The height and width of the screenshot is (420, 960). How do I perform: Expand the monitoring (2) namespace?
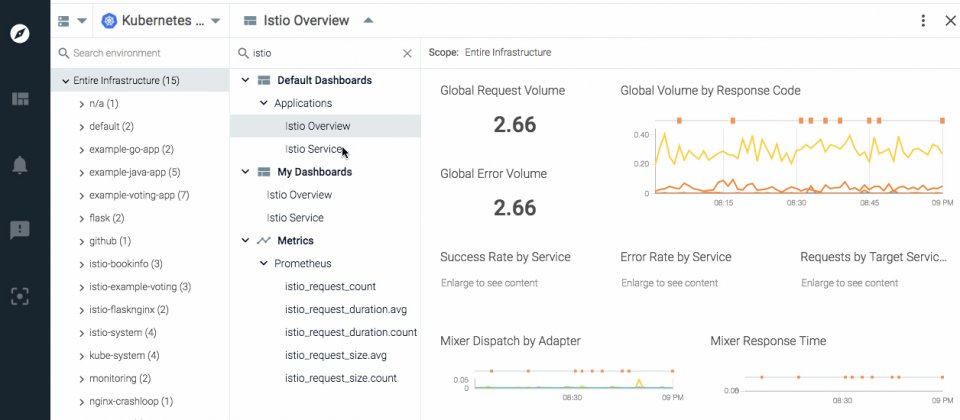[81, 379]
